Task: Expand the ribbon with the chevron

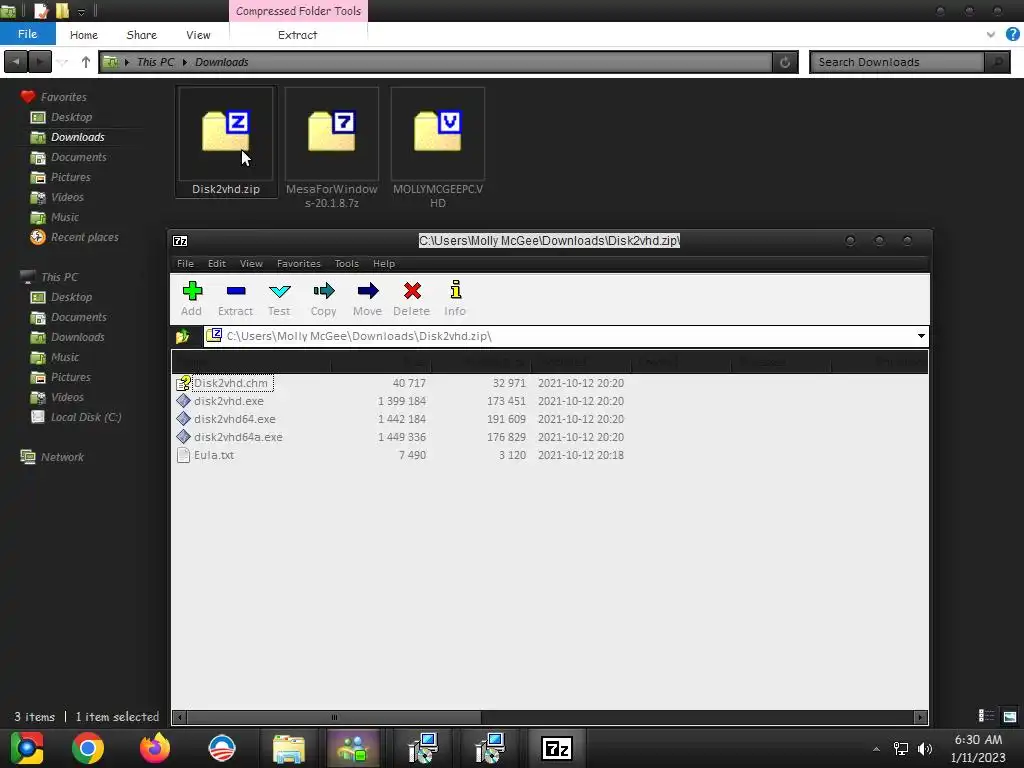Action: (x=991, y=35)
